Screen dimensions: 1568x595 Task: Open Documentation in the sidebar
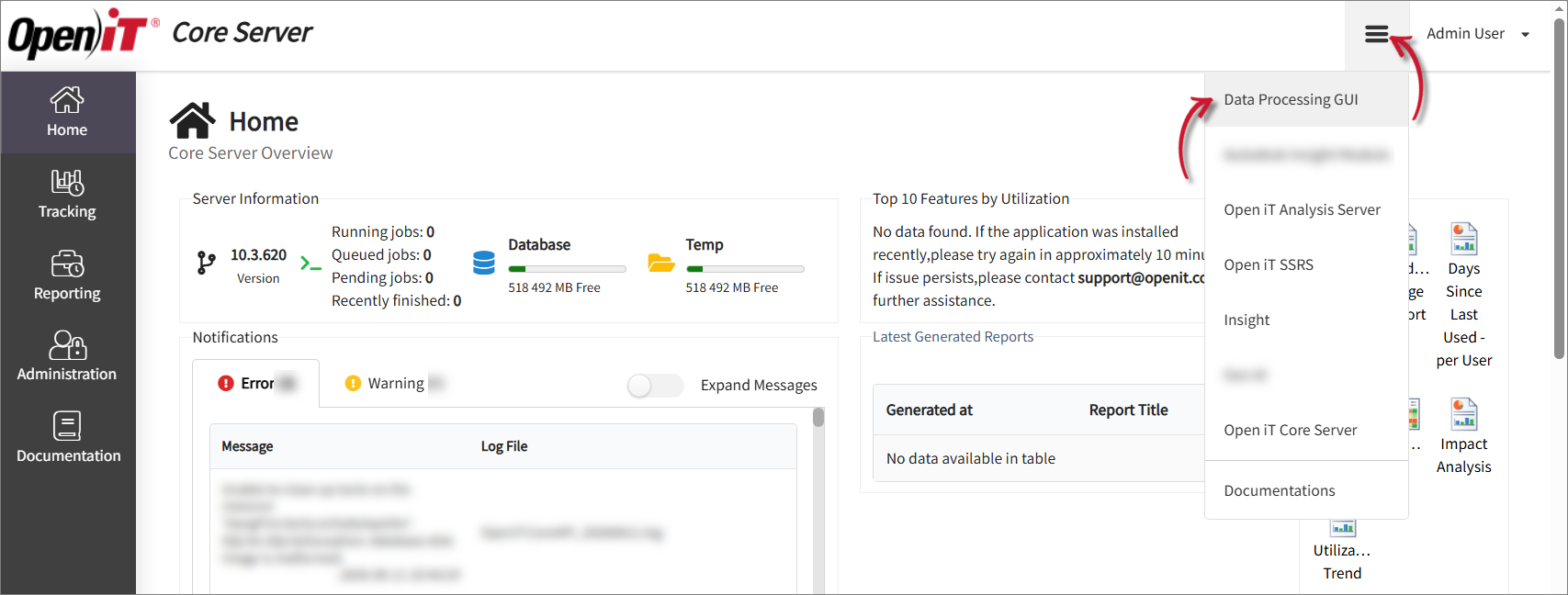[x=67, y=438]
